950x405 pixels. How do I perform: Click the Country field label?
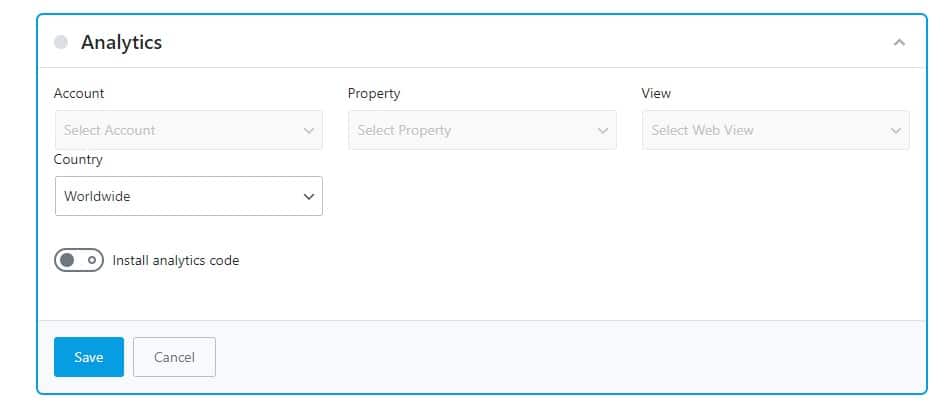(x=78, y=159)
